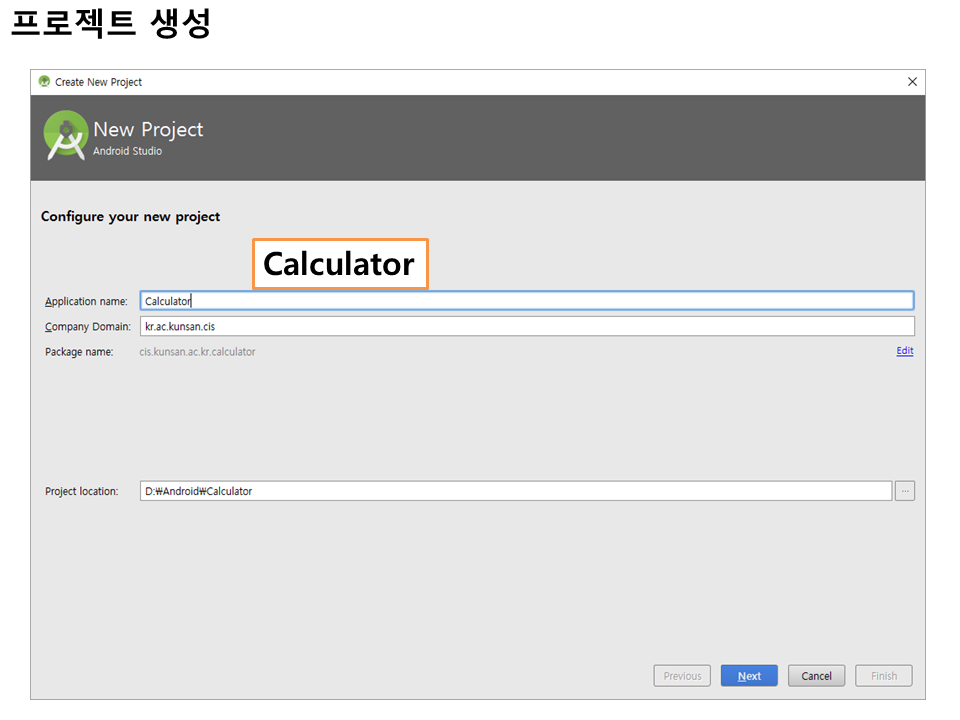Image resolution: width=960 pixels, height=720 pixels.
Task: Click the orange-bordered Calculator callout box
Action: click(340, 264)
